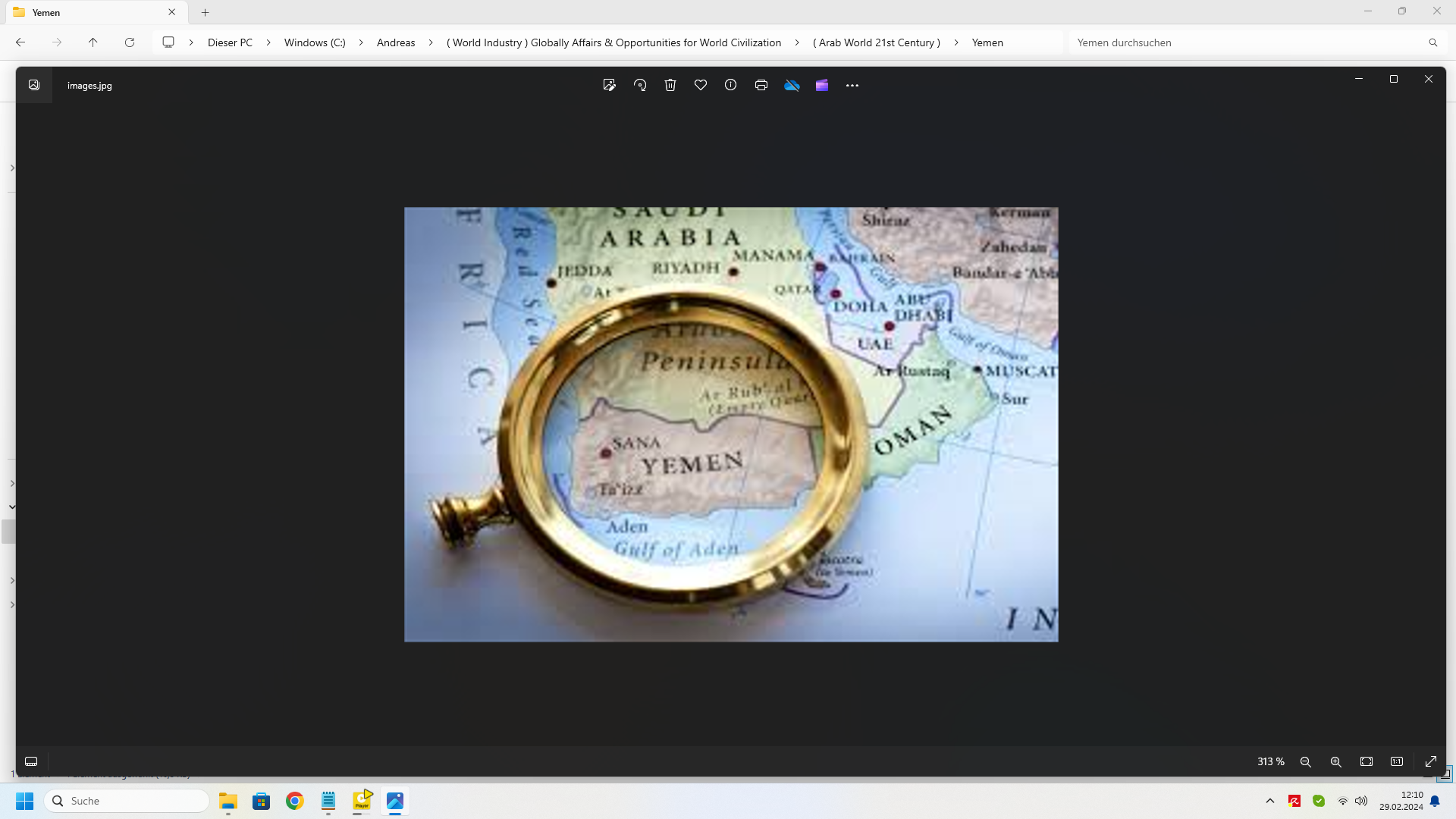
Task: Click the green checkmark tray icon
Action: click(1319, 801)
